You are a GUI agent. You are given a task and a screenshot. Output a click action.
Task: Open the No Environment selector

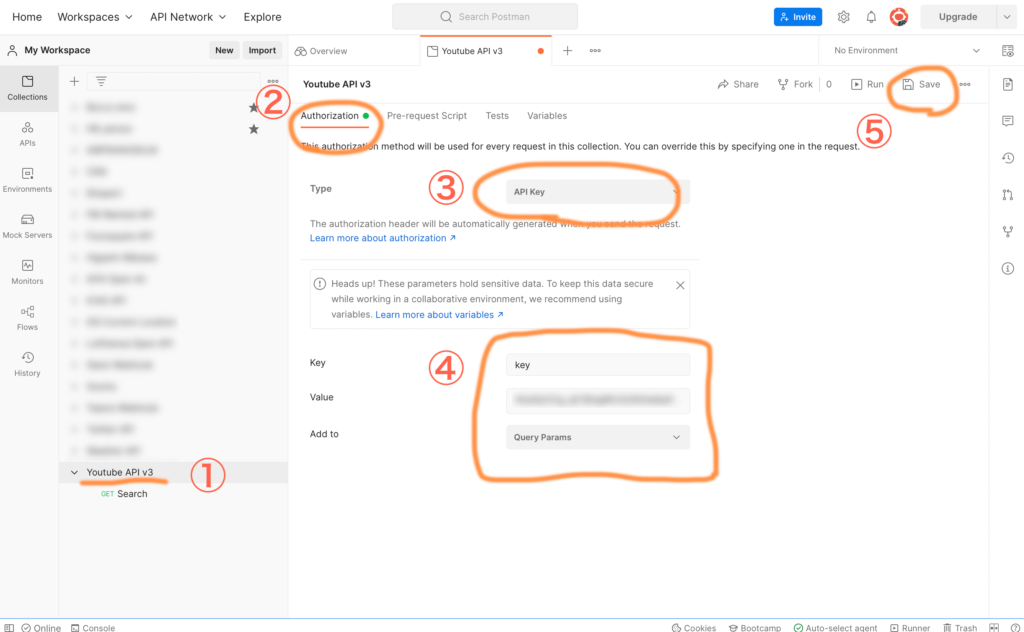tap(906, 50)
